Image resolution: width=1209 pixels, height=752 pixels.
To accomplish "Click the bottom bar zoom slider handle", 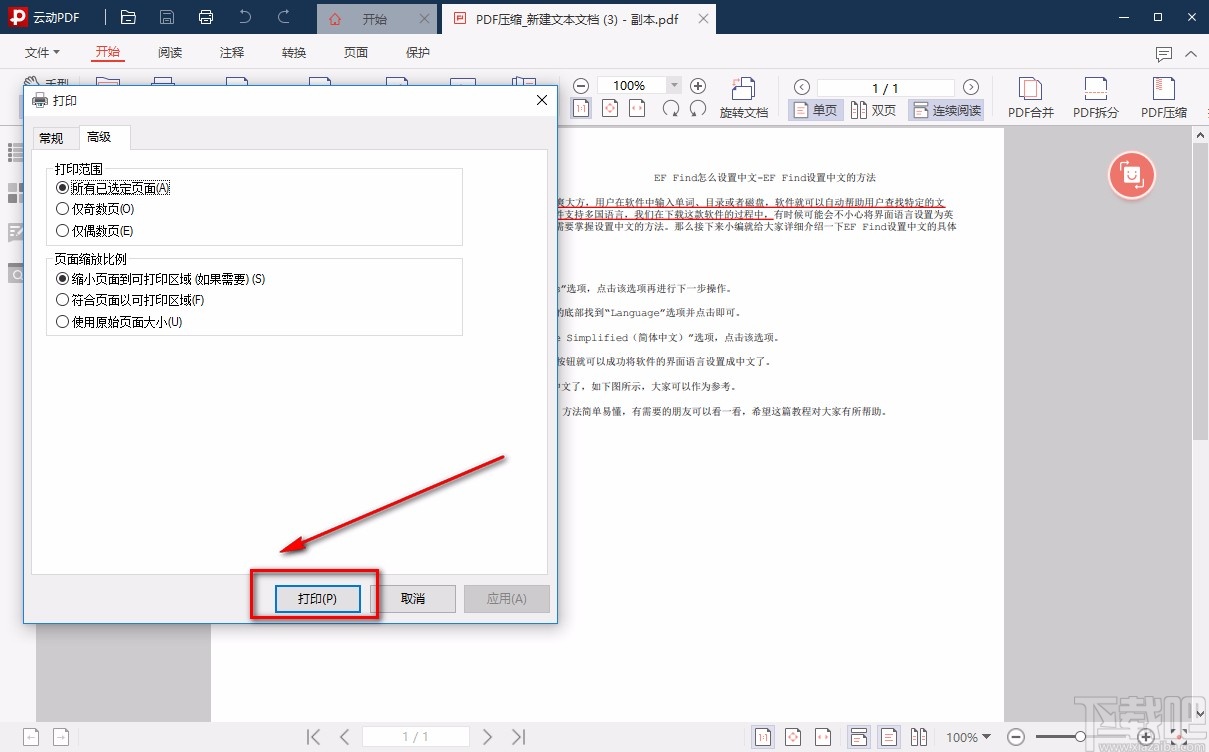I will click(x=1080, y=737).
